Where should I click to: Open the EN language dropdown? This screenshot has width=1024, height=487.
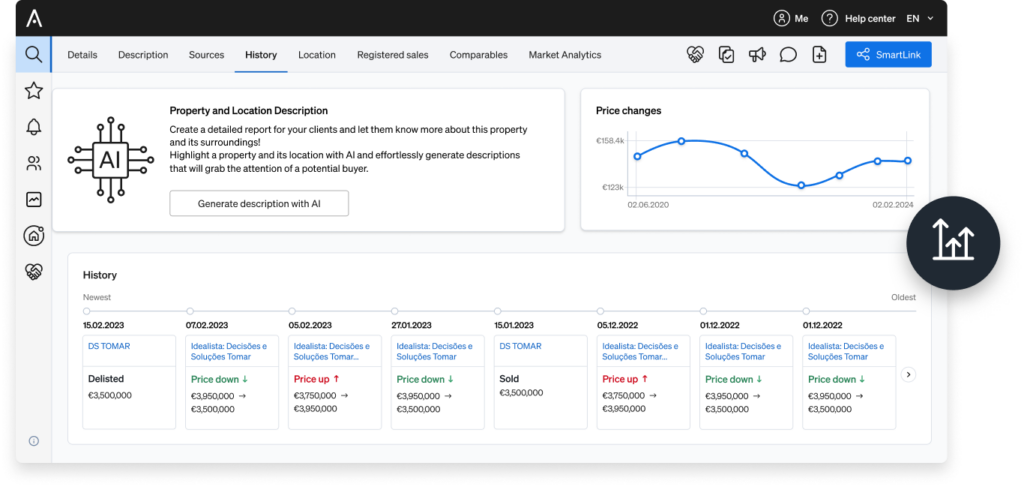[919, 18]
